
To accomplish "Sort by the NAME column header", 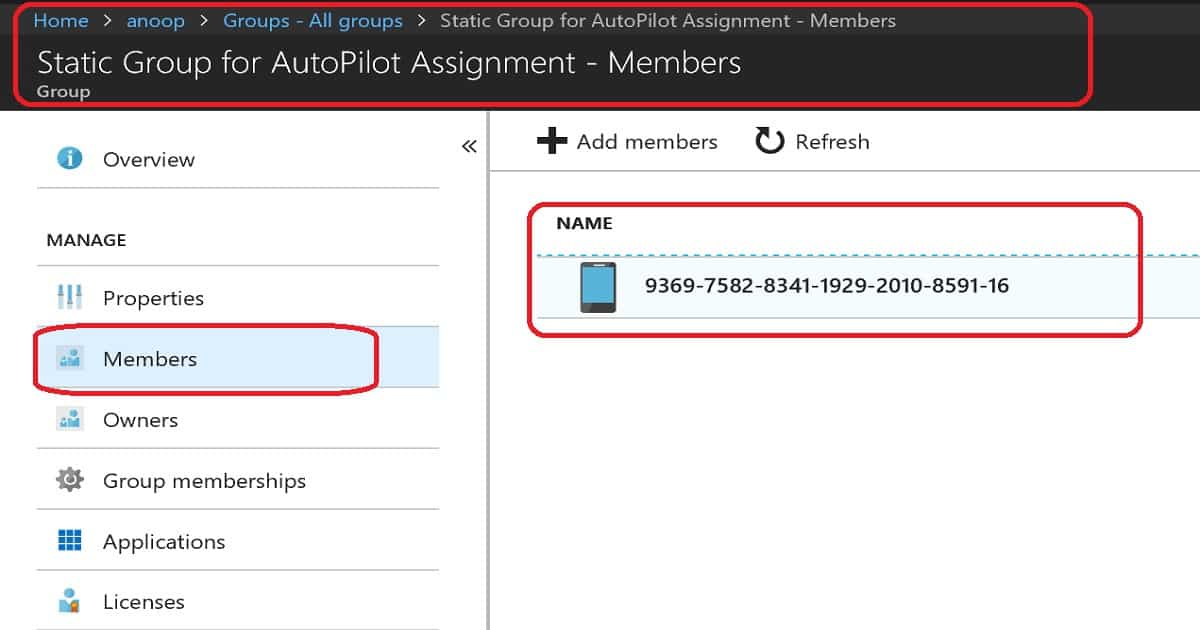I will 584,224.
